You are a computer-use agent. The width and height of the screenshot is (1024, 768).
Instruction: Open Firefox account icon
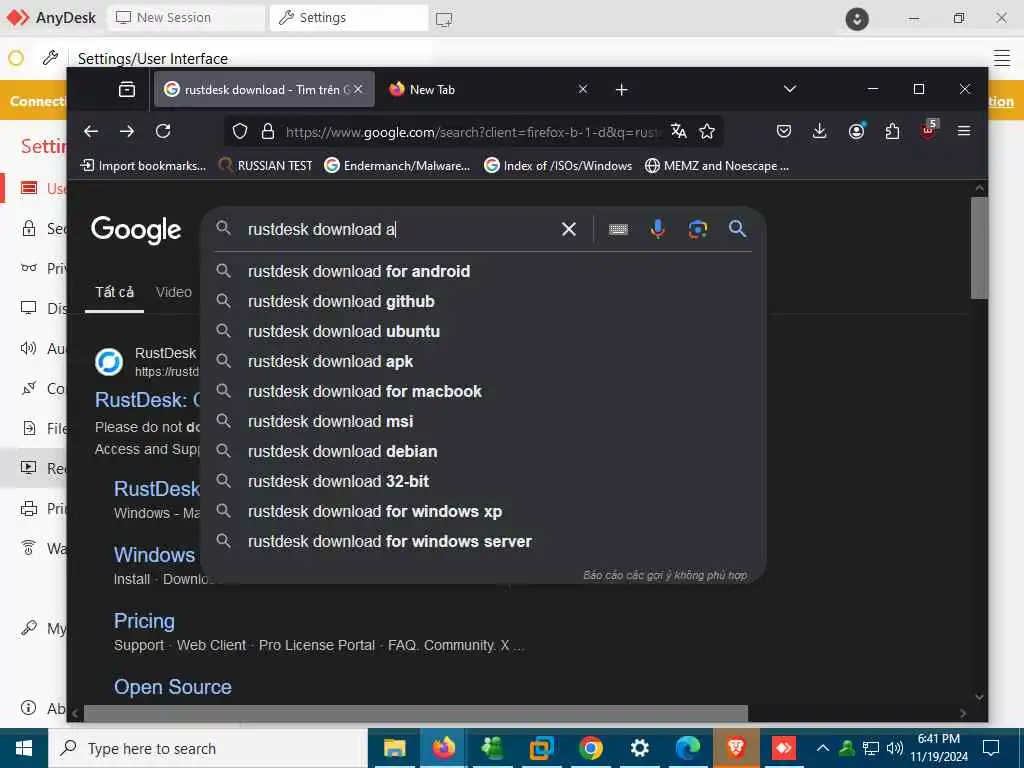point(856,131)
